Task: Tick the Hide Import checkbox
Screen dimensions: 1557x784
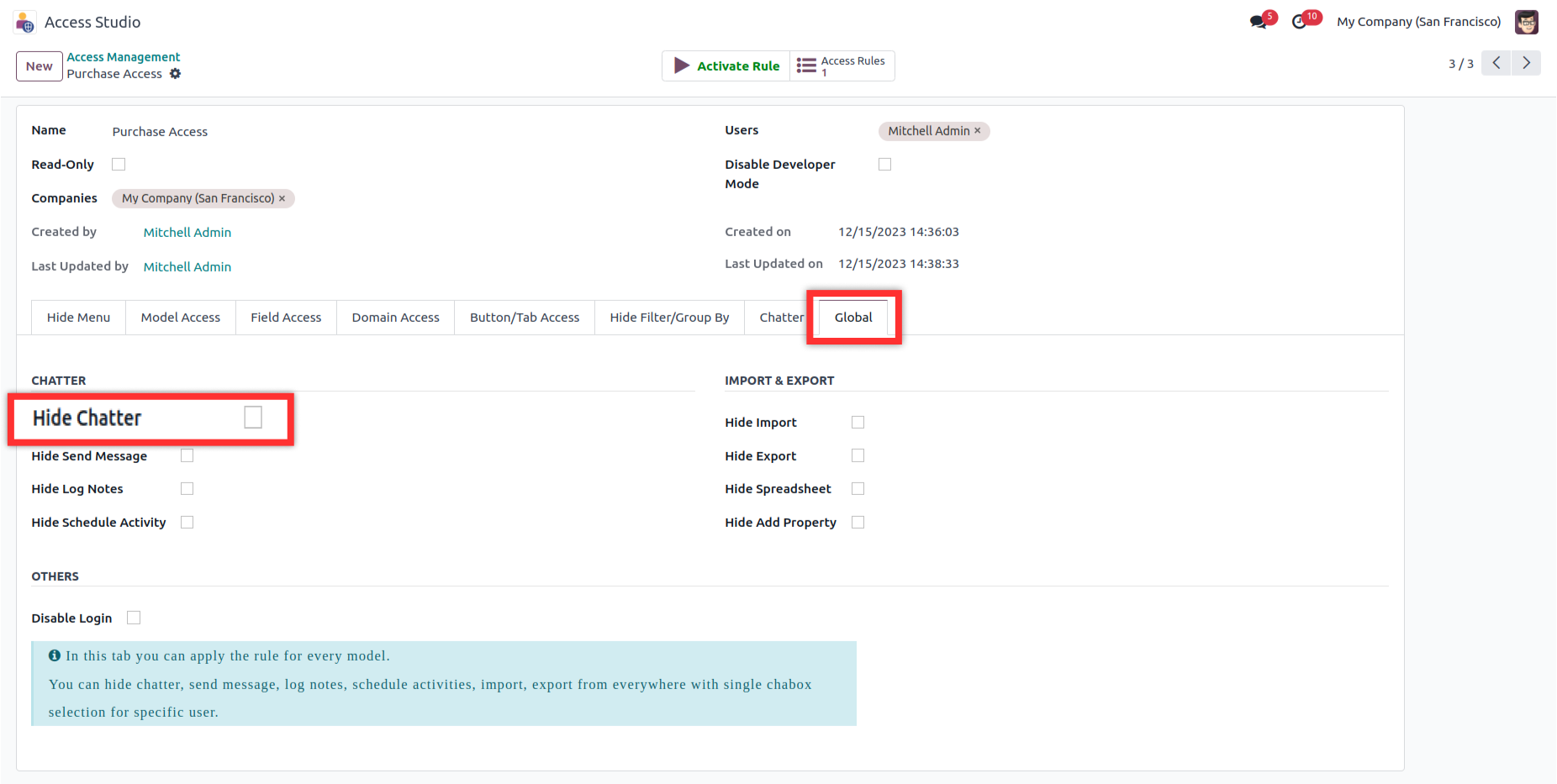Action: [858, 422]
